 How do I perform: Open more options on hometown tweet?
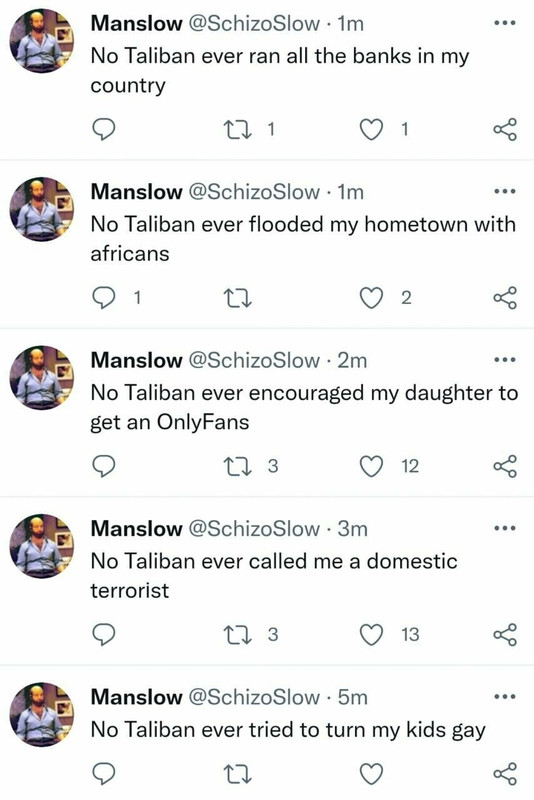[505, 191]
